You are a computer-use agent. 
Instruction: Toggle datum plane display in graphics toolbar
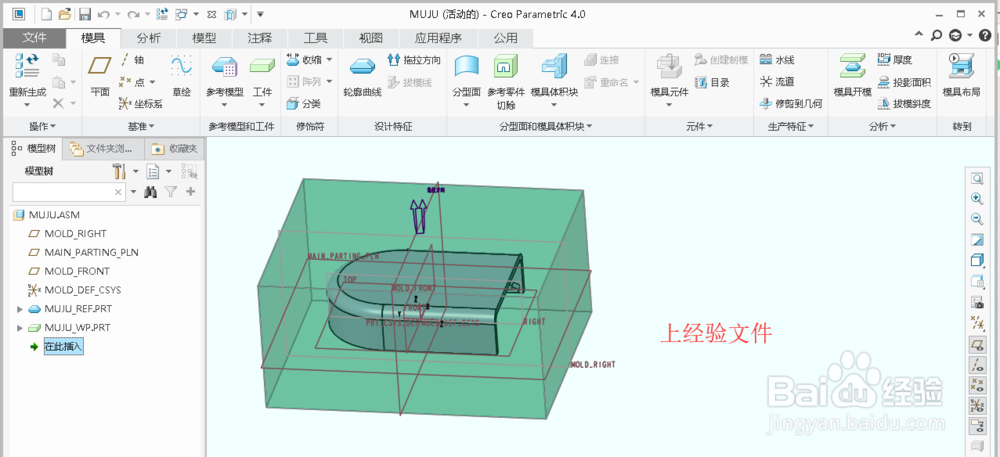point(976,344)
